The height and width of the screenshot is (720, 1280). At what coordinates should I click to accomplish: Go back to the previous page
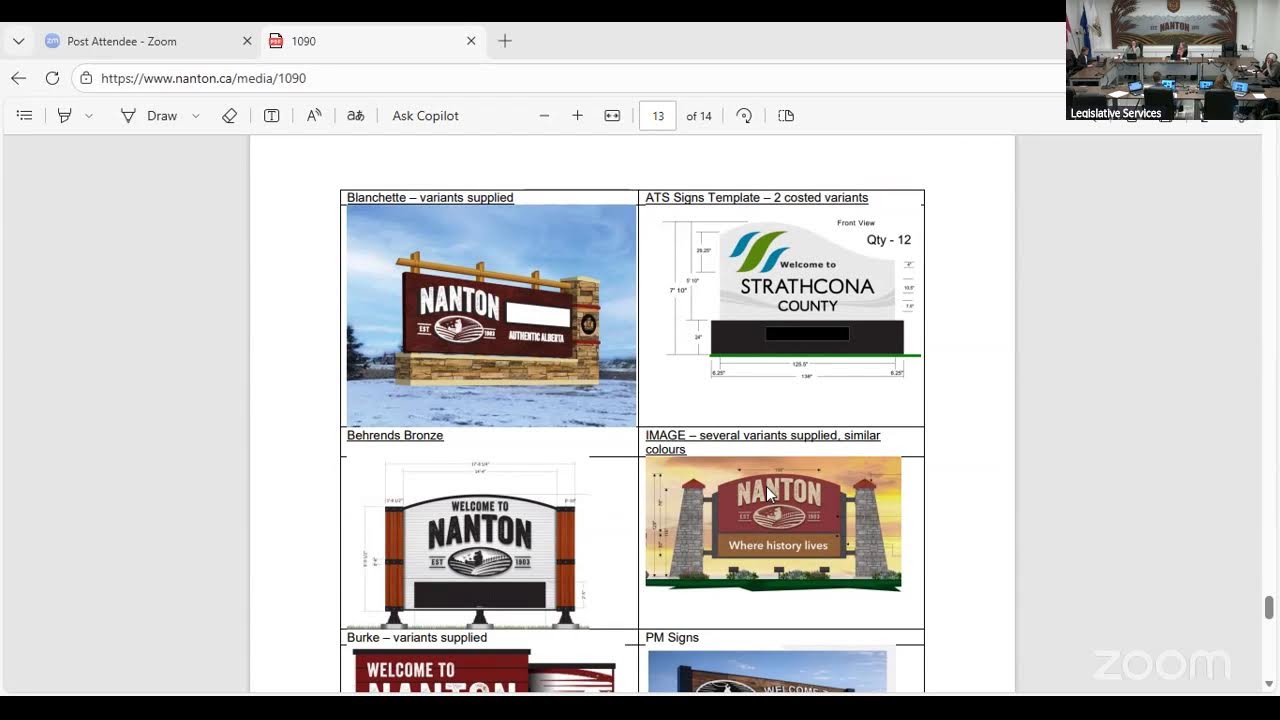[18, 78]
